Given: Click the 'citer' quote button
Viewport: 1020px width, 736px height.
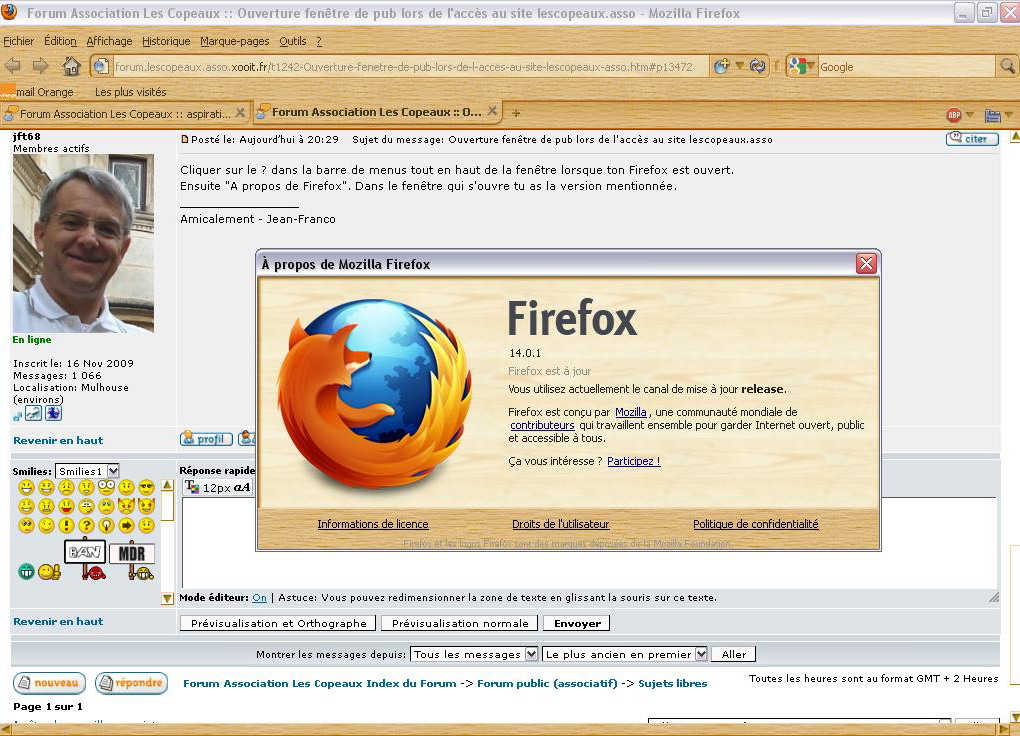Looking at the screenshot, I should pyautogui.click(x=972, y=139).
